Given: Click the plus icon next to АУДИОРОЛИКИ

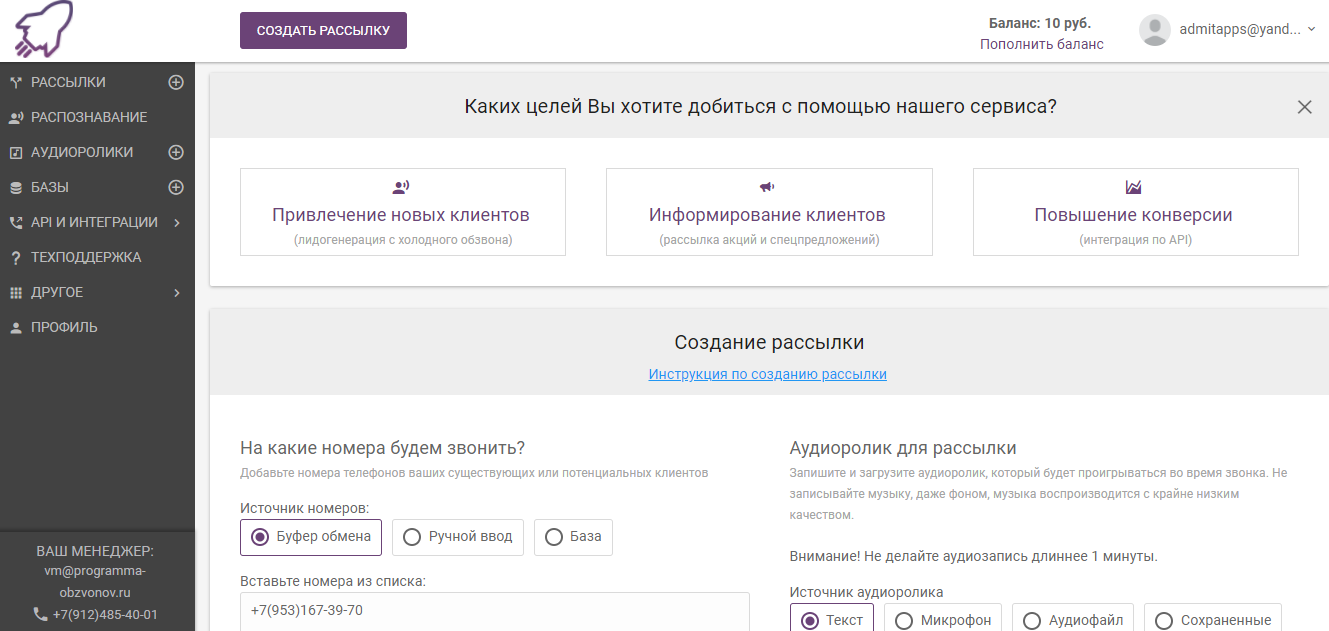Looking at the screenshot, I should [x=177, y=151].
